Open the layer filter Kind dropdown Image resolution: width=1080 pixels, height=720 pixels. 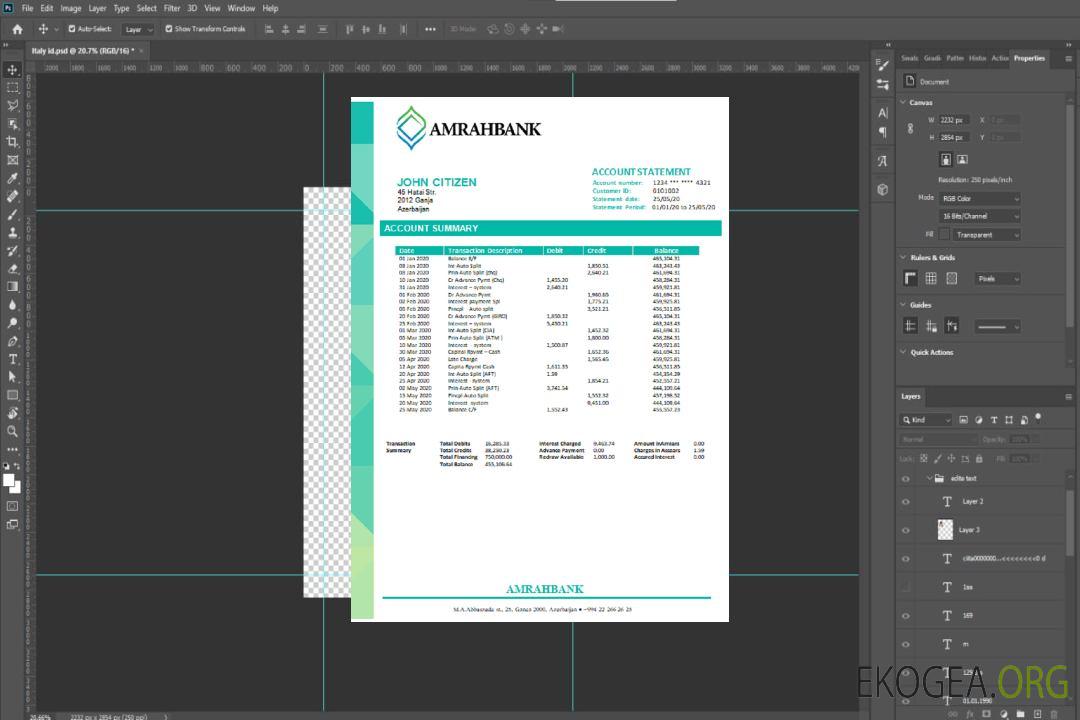coord(926,420)
